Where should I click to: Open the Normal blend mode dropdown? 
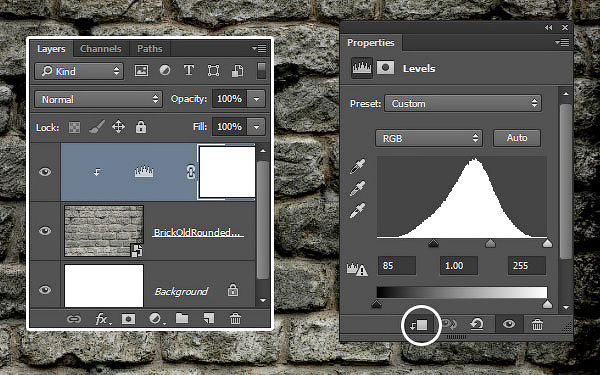click(x=98, y=99)
